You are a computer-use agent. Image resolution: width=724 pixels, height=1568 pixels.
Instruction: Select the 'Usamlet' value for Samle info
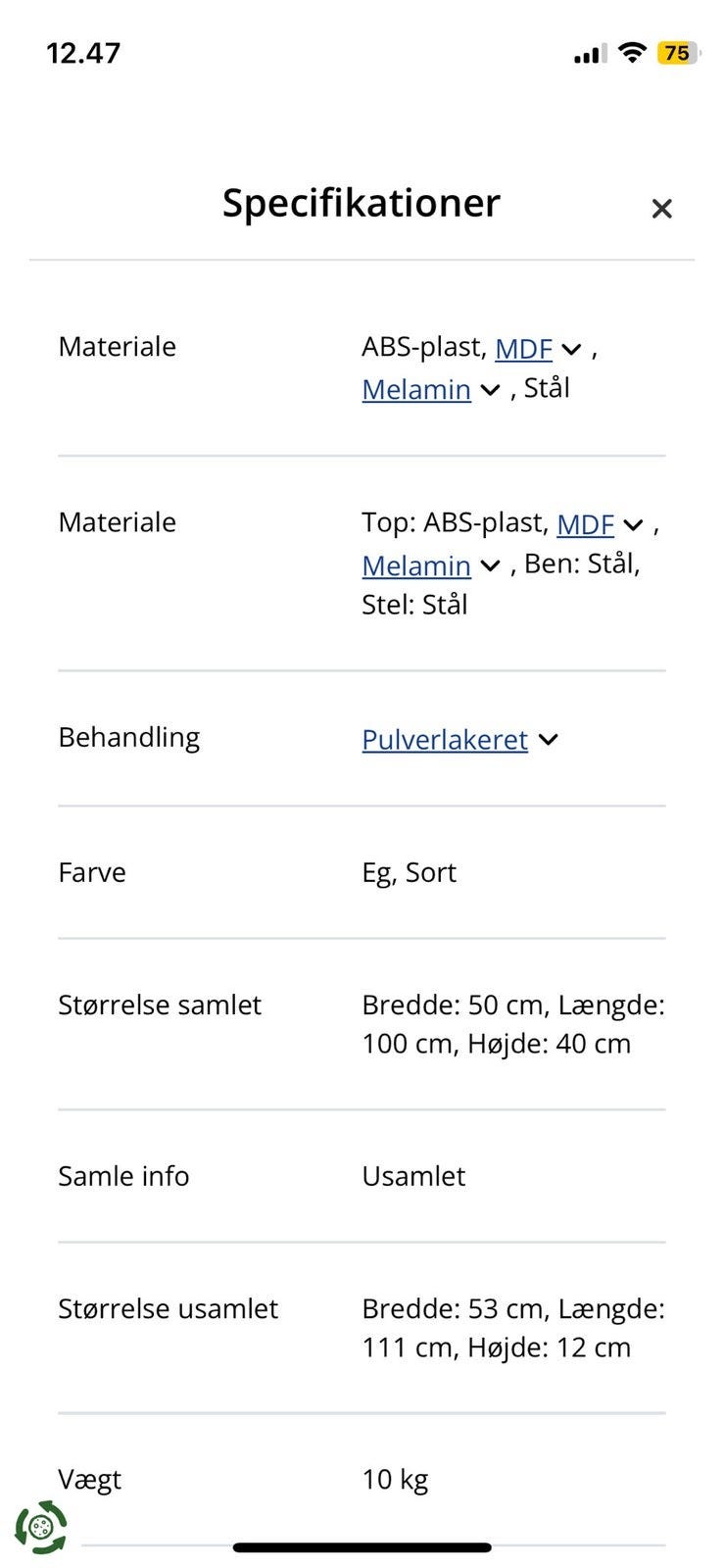click(x=413, y=1176)
